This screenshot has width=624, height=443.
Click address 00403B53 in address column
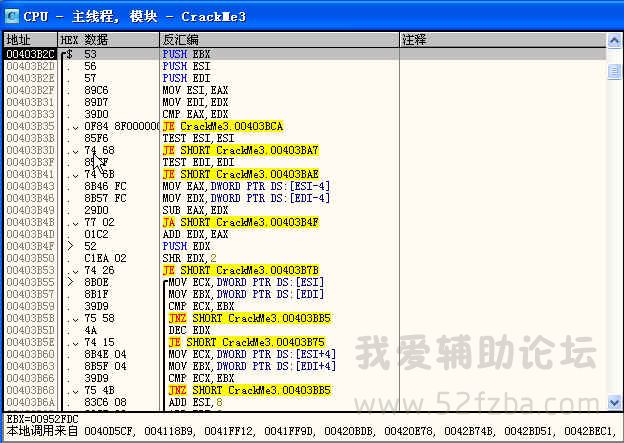pos(30,270)
